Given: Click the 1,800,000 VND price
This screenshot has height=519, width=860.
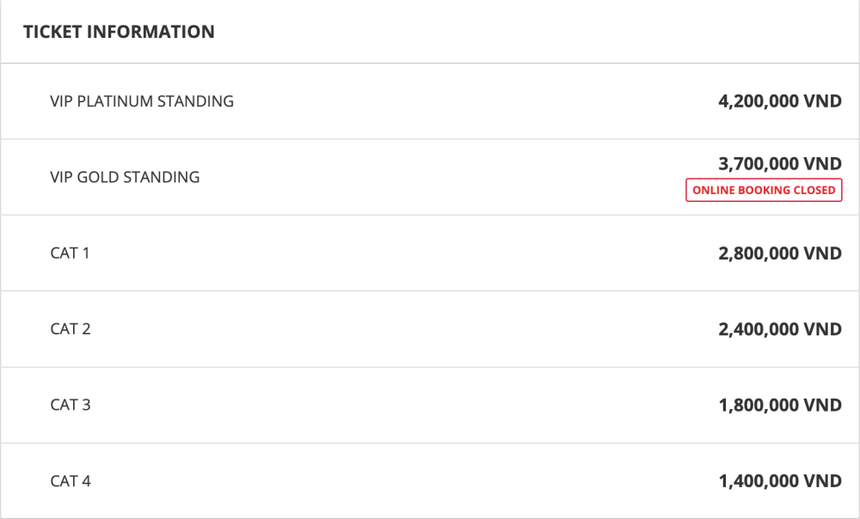Looking at the screenshot, I should pos(780,405).
